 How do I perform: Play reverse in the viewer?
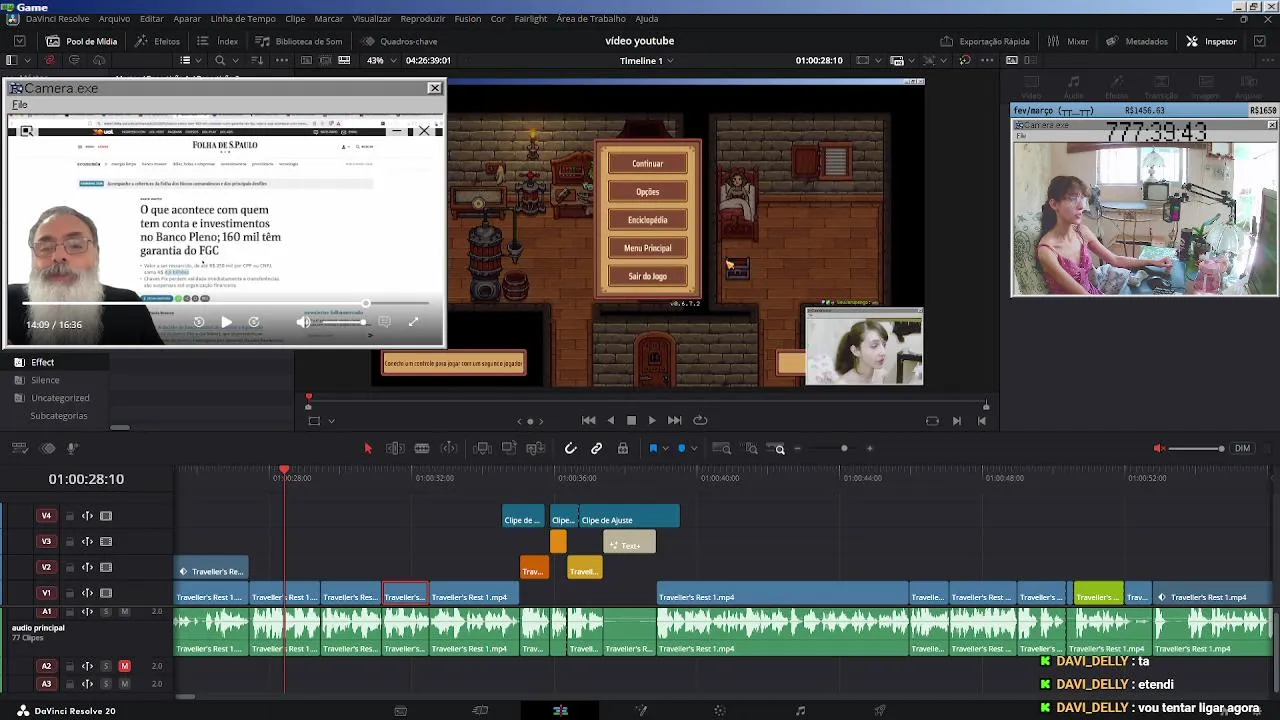611,421
